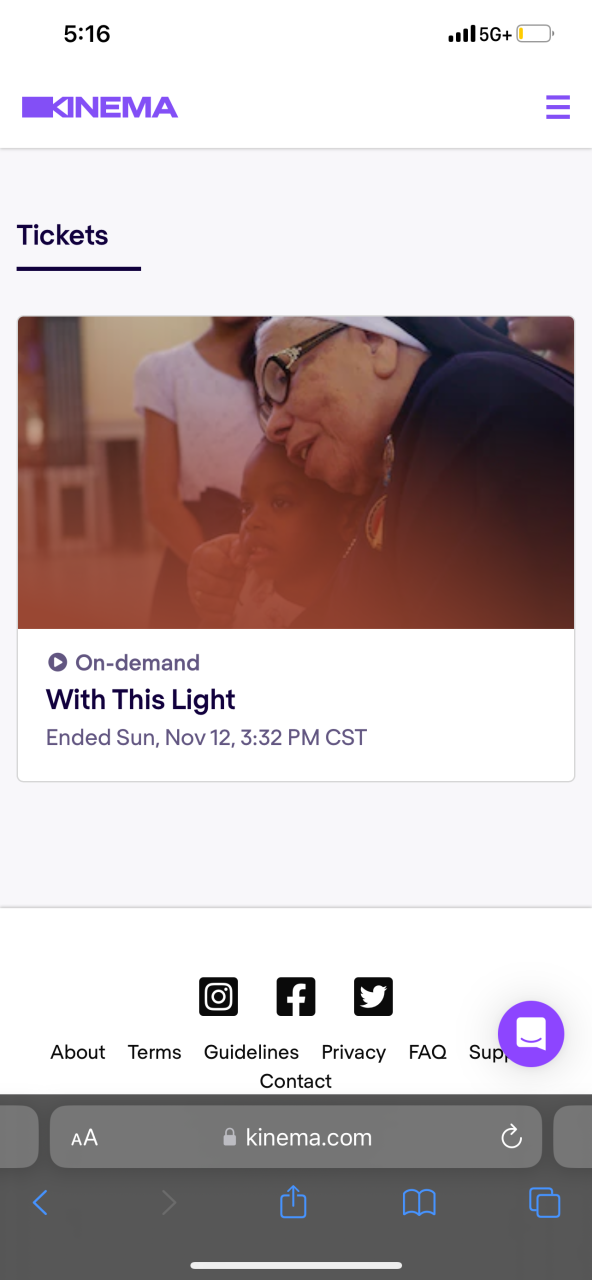Open Kinema's Instagram page
Image resolution: width=592 pixels, height=1280 pixels.
tap(219, 997)
